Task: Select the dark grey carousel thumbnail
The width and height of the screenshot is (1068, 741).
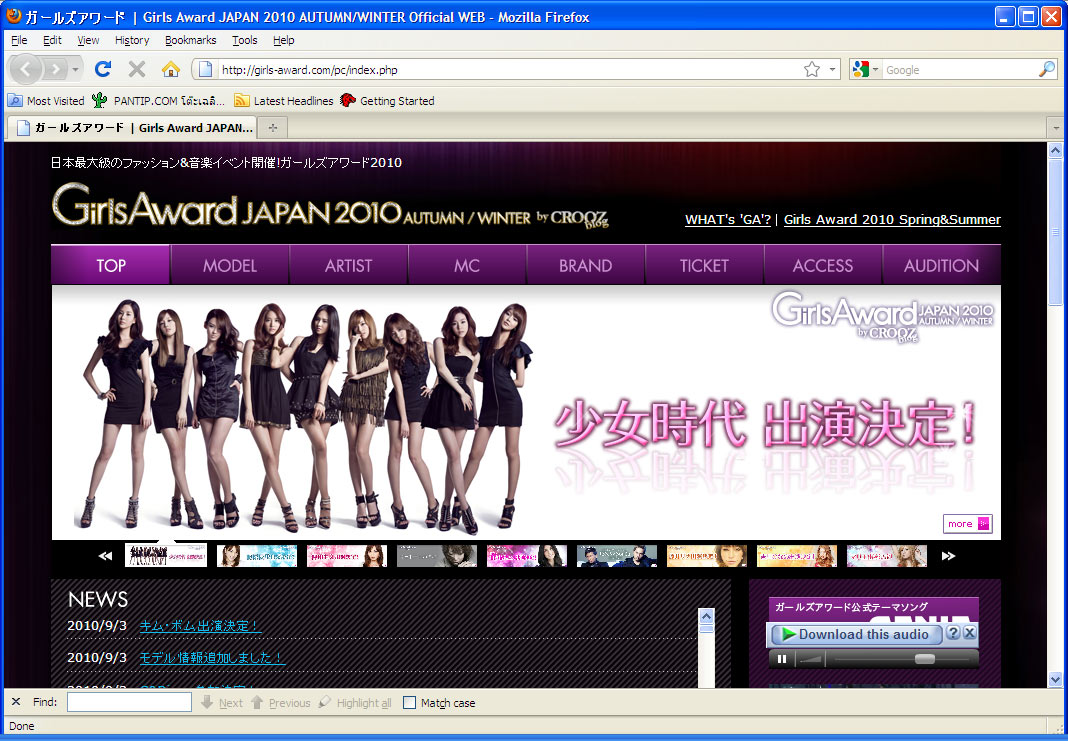Action: click(437, 556)
